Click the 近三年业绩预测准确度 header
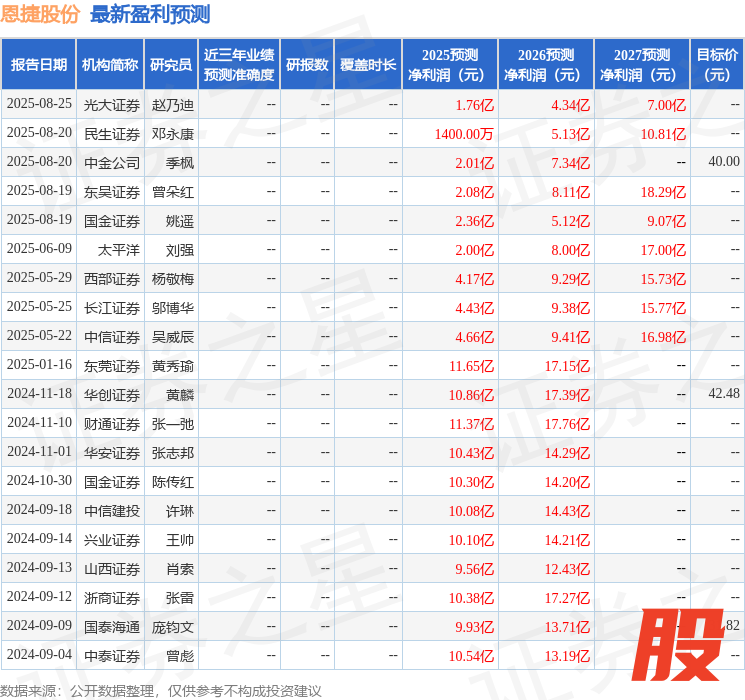Viewport: 745px width, 700px height. click(x=238, y=65)
